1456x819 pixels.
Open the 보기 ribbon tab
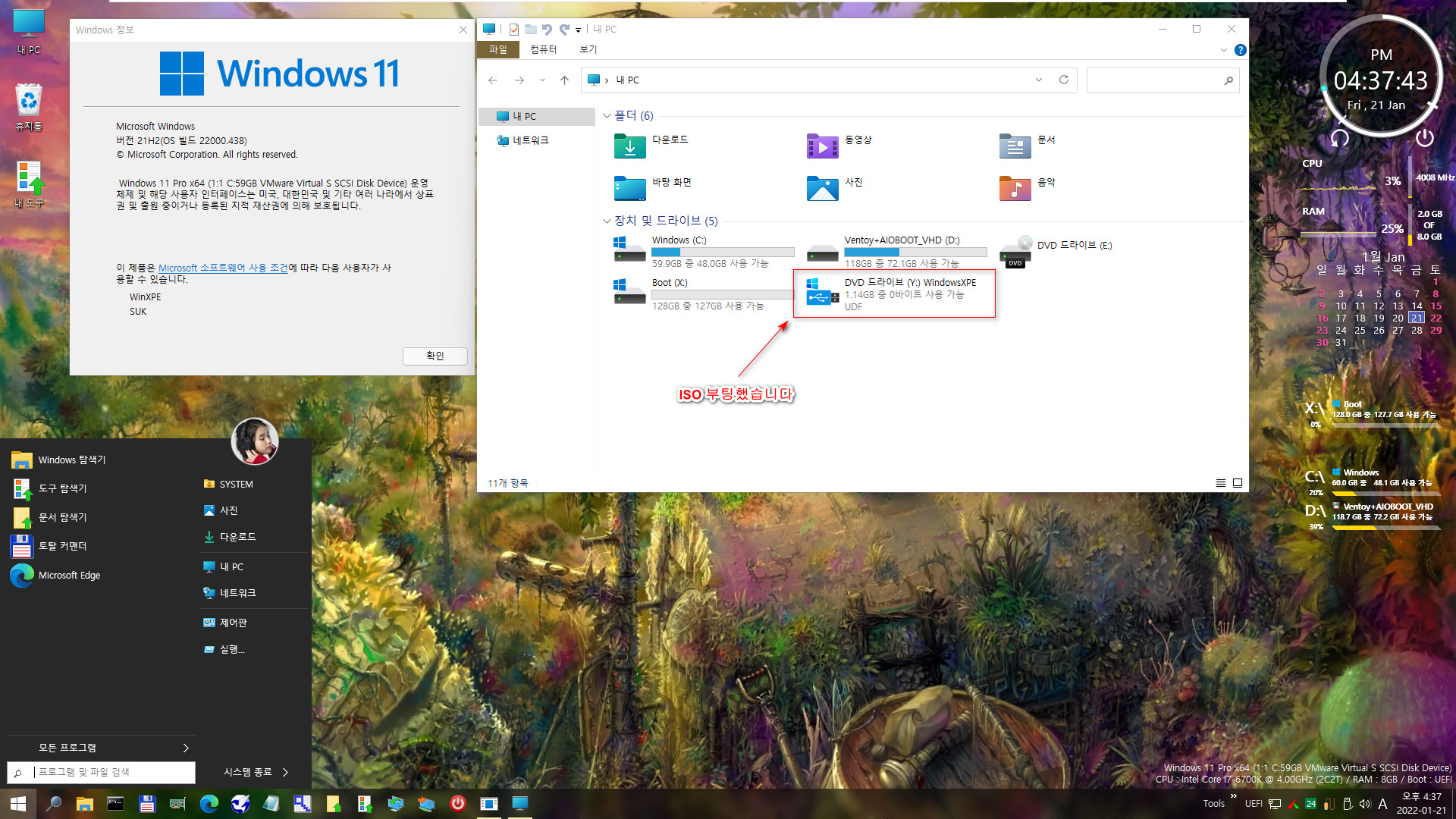(588, 49)
